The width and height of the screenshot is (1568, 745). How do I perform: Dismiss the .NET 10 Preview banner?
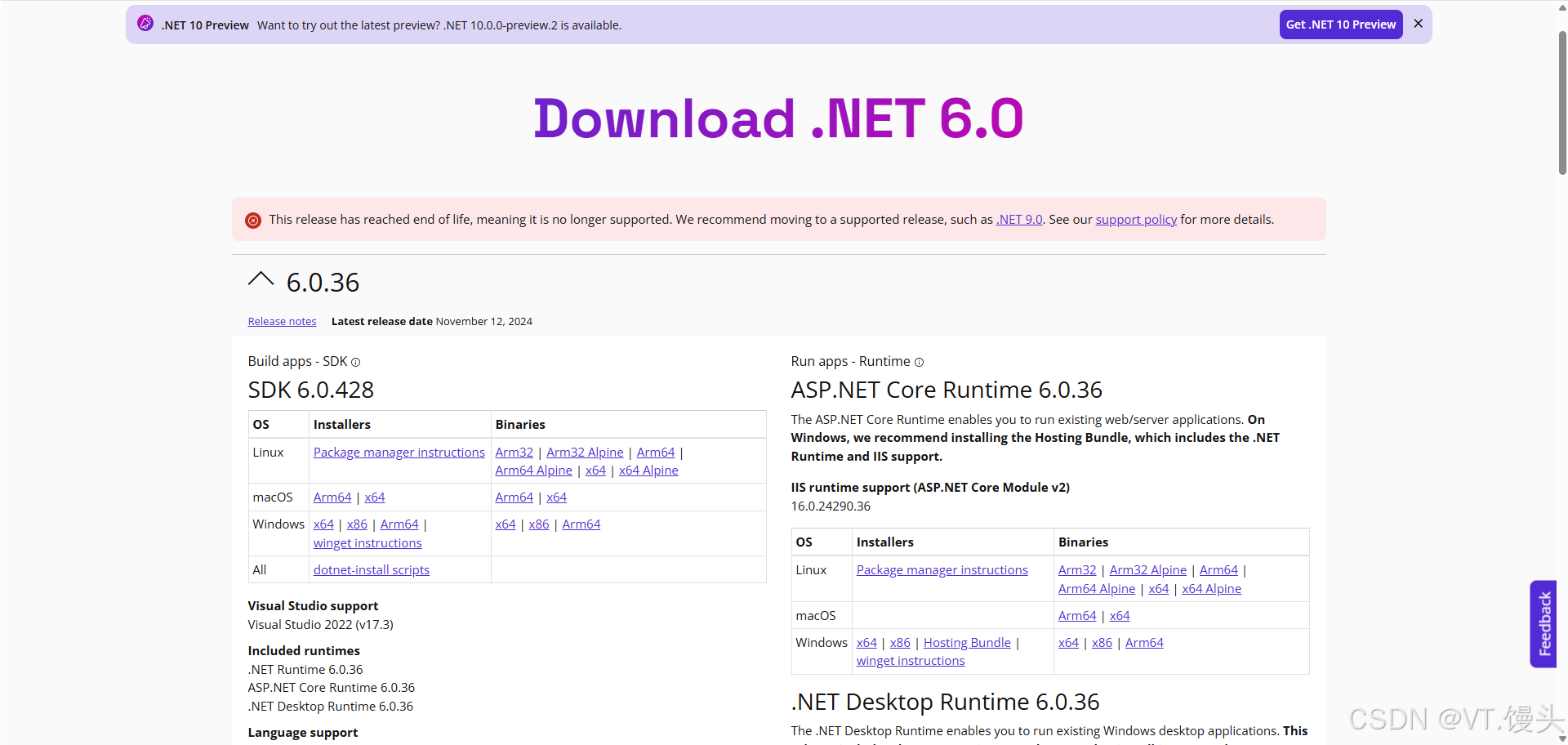[x=1418, y=24]
